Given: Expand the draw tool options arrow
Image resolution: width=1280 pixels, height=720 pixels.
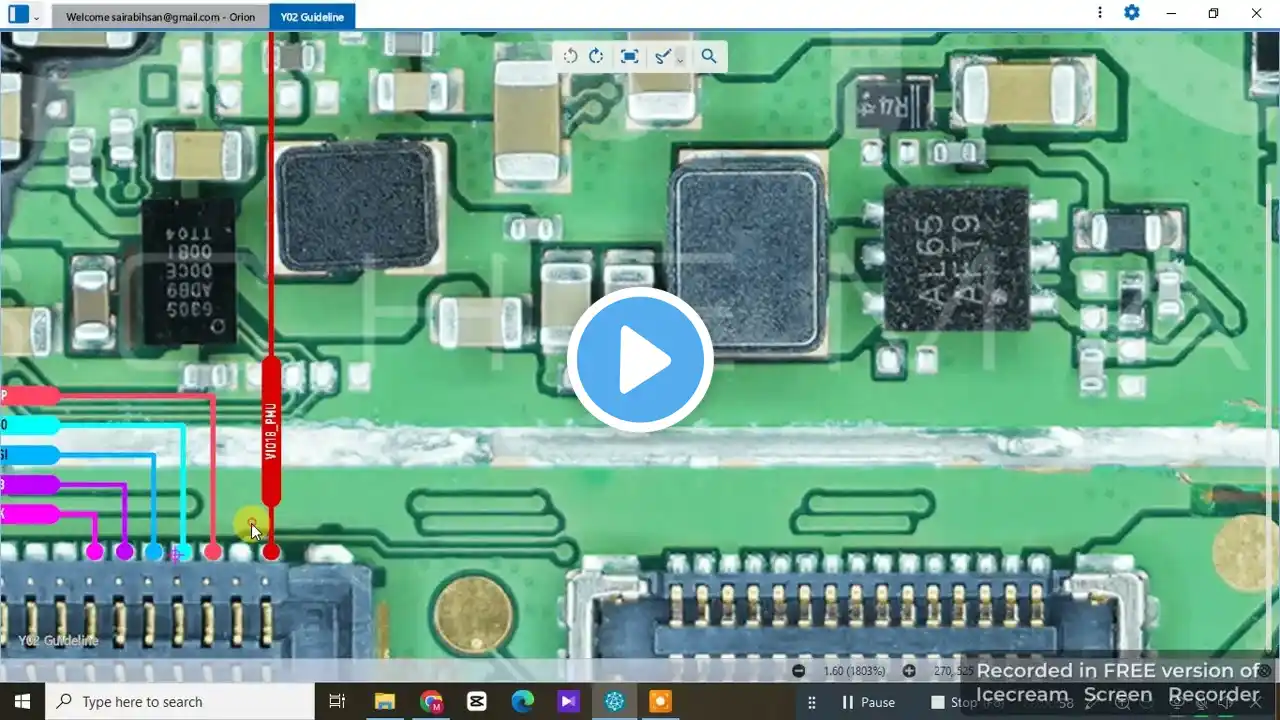Looking at the screenshot, I should tap(680, 58).
